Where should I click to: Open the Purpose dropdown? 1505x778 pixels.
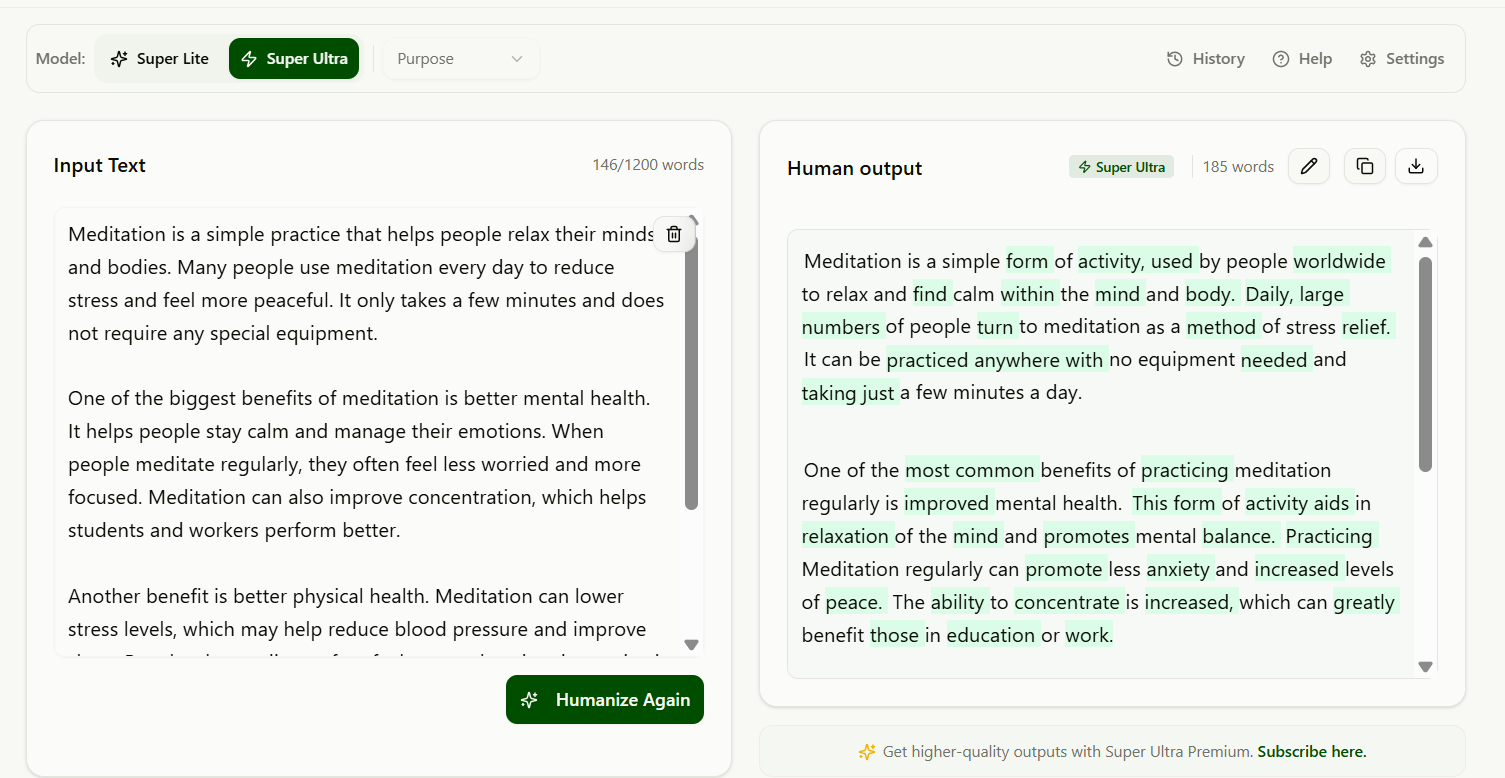(461, 59)
